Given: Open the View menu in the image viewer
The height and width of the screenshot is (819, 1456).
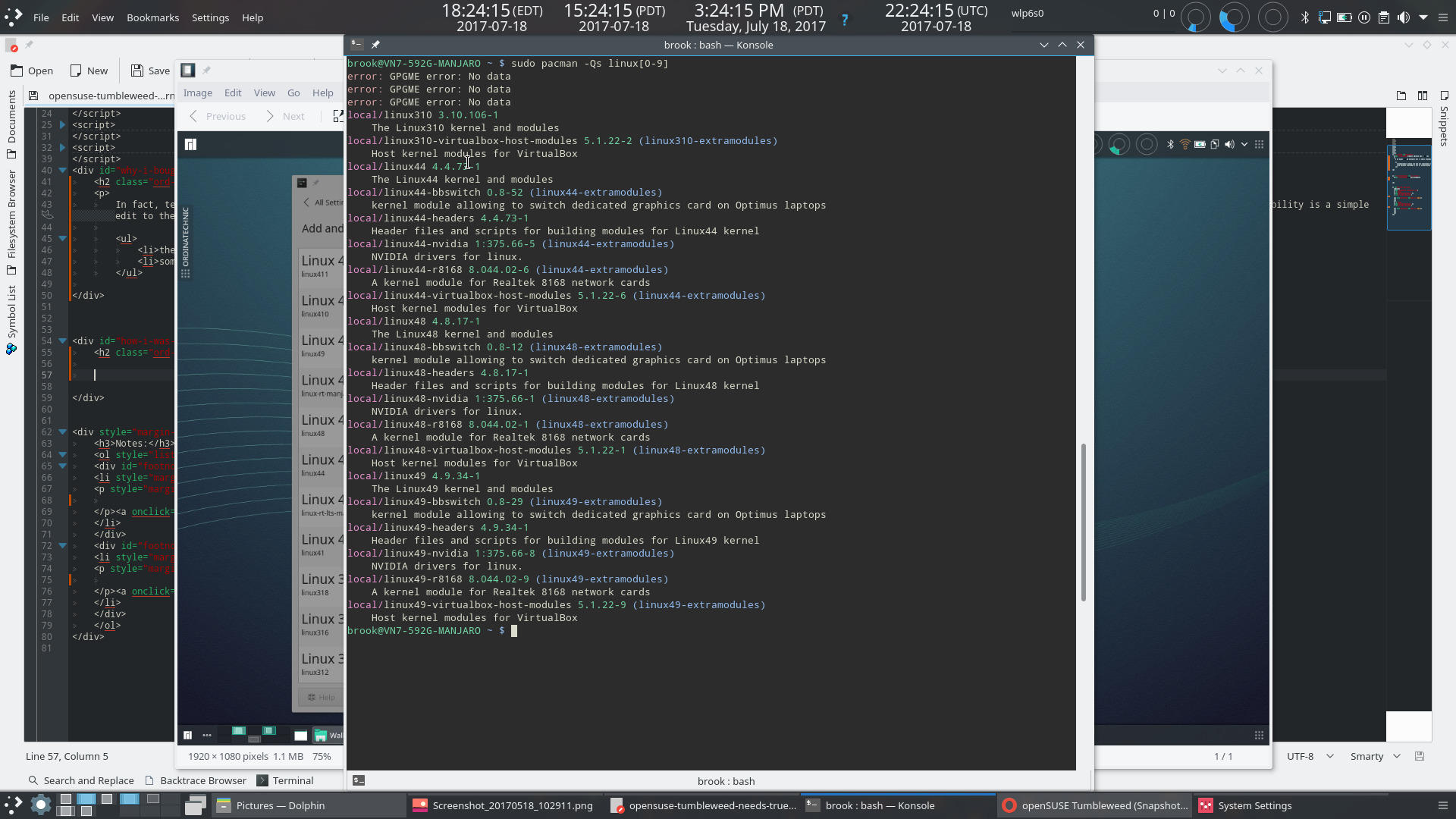Looking at the screenshot, I should click(x=265, y=93).
